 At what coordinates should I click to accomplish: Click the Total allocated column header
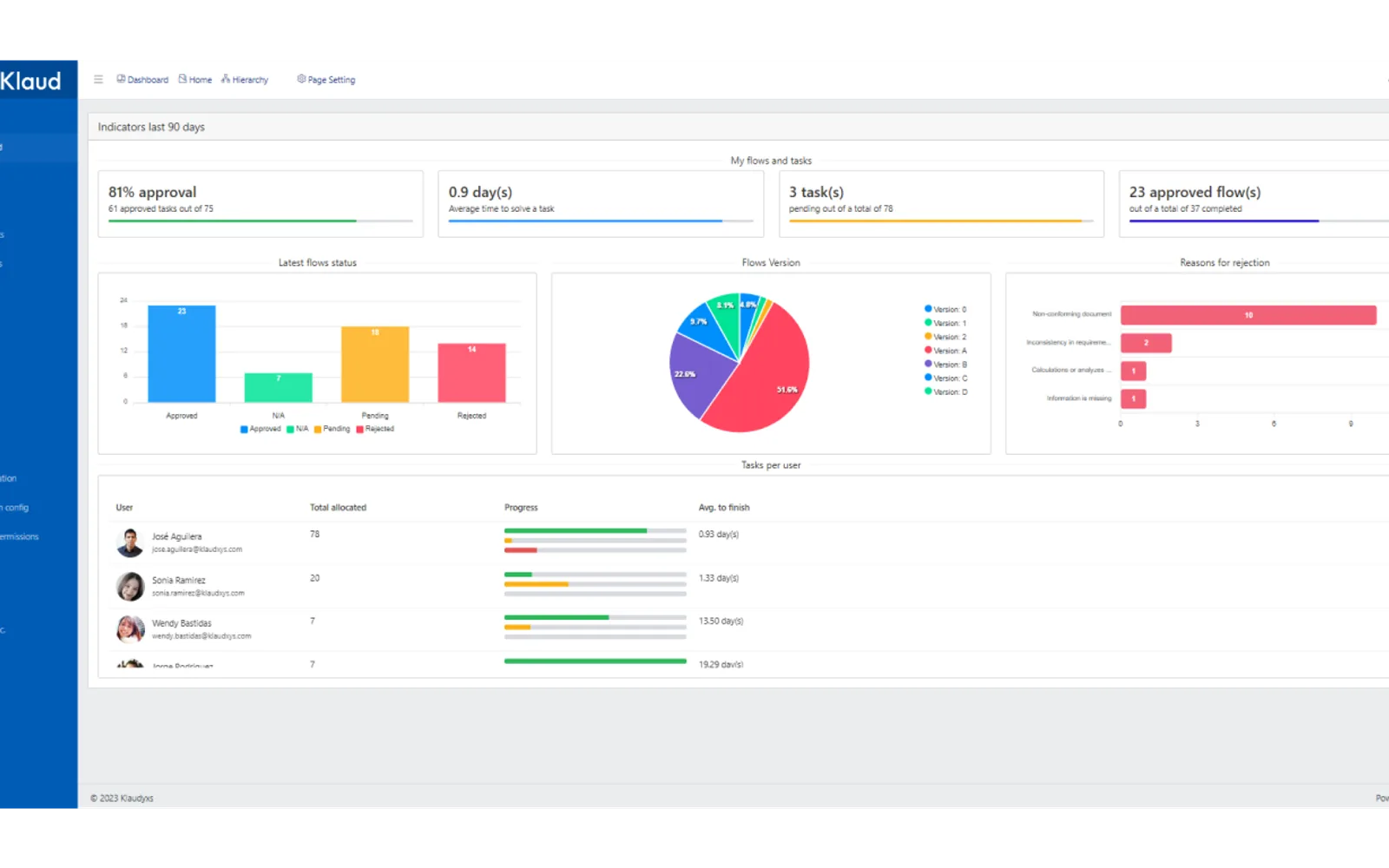[x=338, y=508]
